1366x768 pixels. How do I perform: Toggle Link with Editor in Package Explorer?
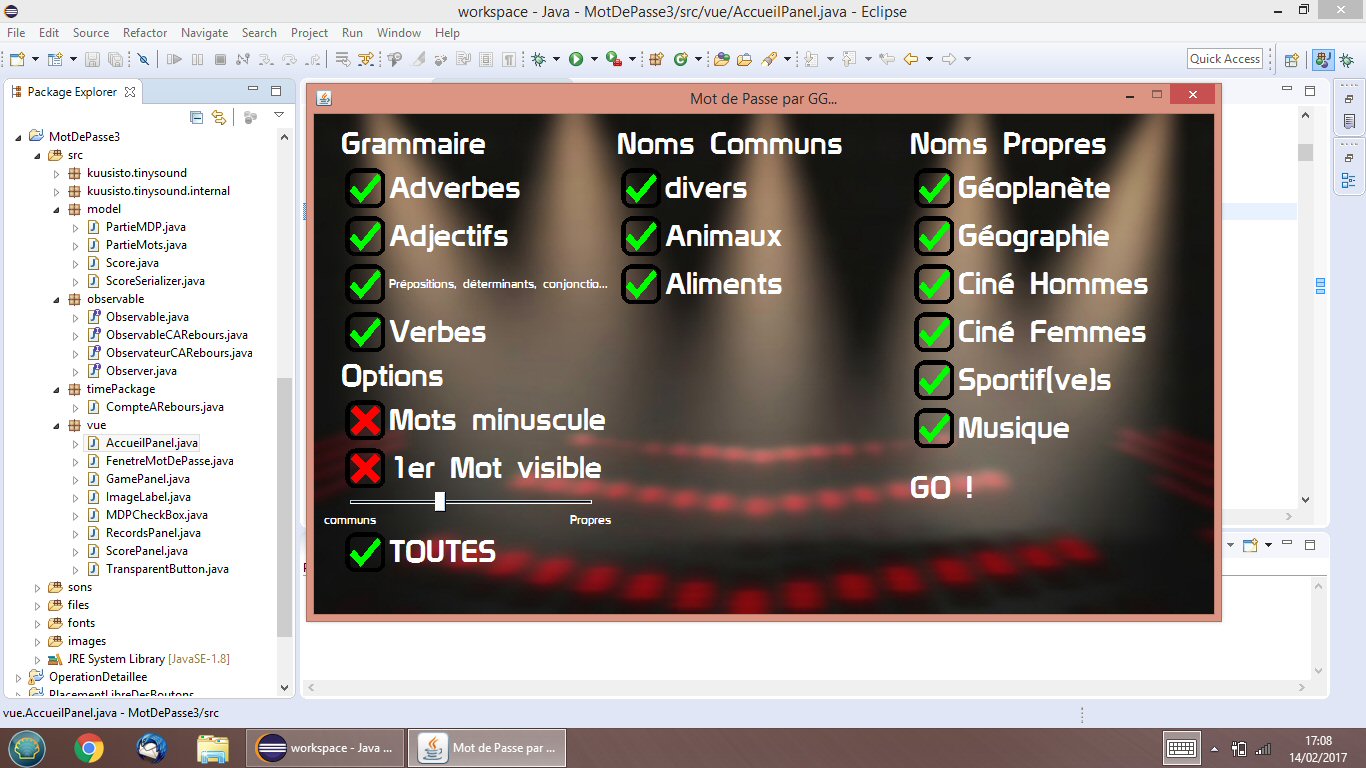219,117
